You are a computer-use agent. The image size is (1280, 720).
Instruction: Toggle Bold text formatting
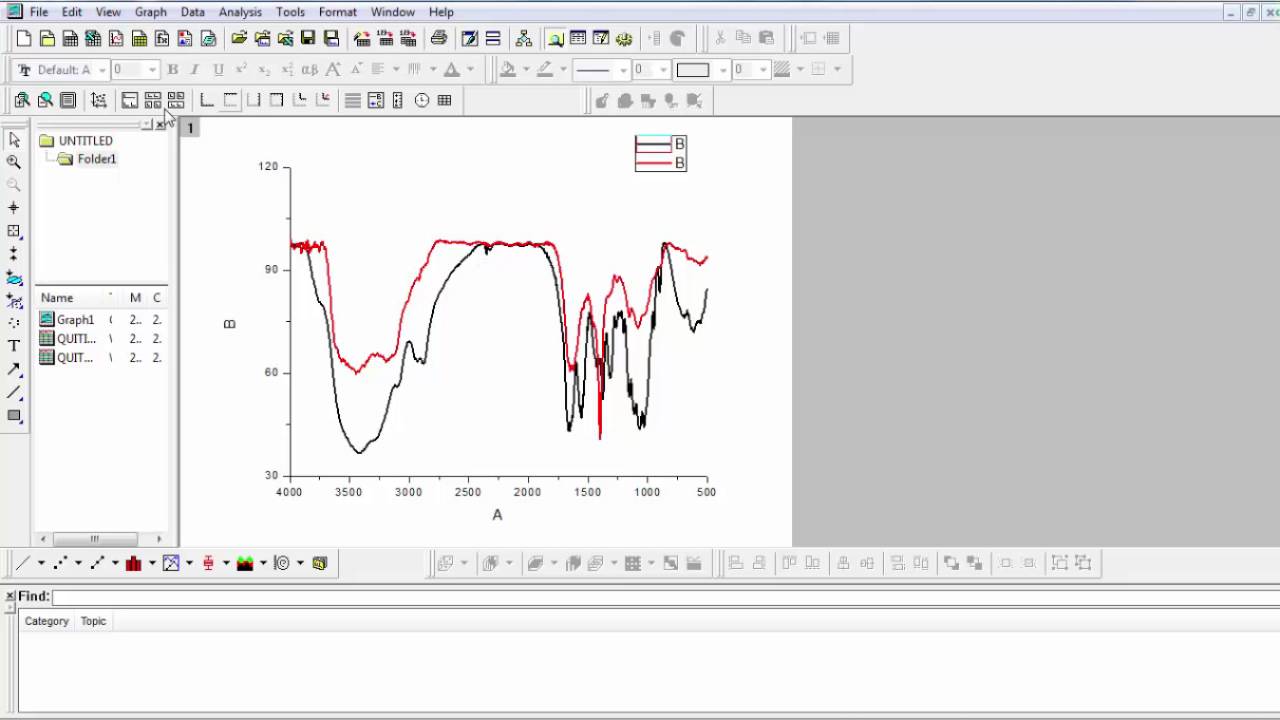click(173, 70)
